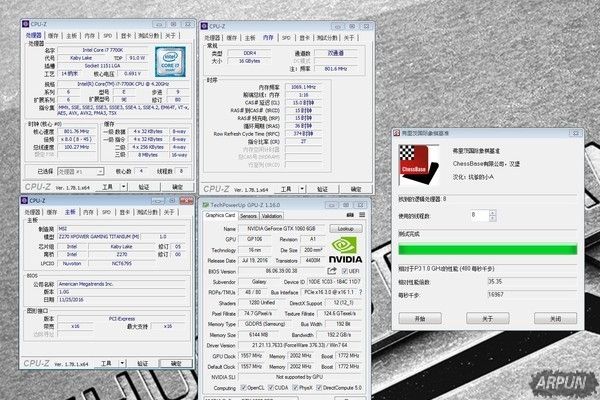Viewport: 600px width, 400px height.
Task: Click the Bus Interface question mark in GPU-Z
Action: pyautogui.click(x=360, y=292)
